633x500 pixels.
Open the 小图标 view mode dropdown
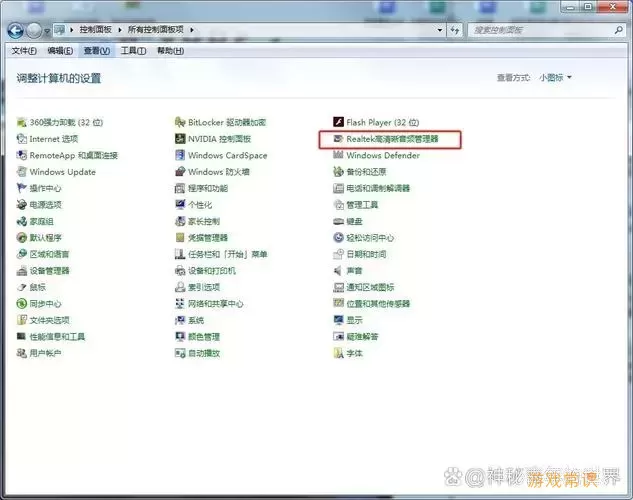(x=555, y=77)
